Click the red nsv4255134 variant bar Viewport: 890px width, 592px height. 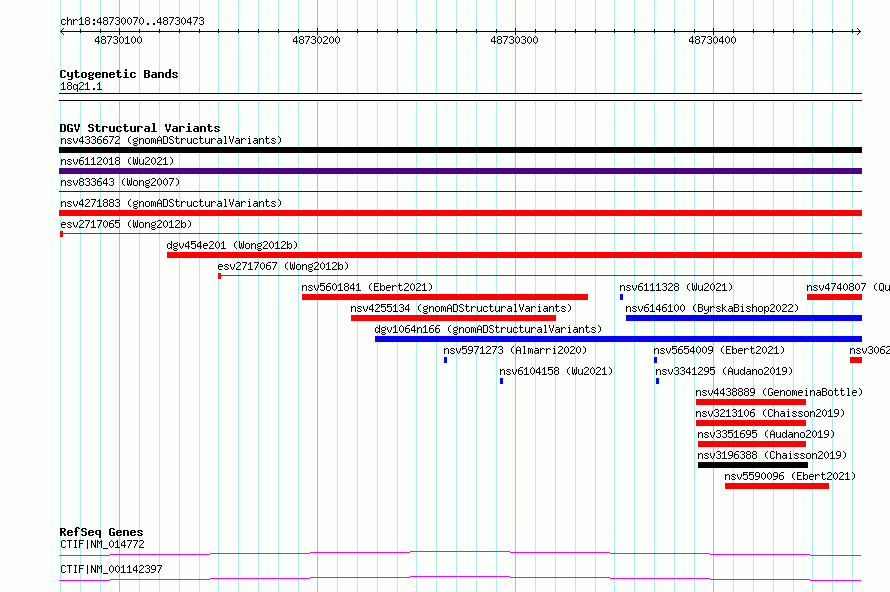click(454, 318)
